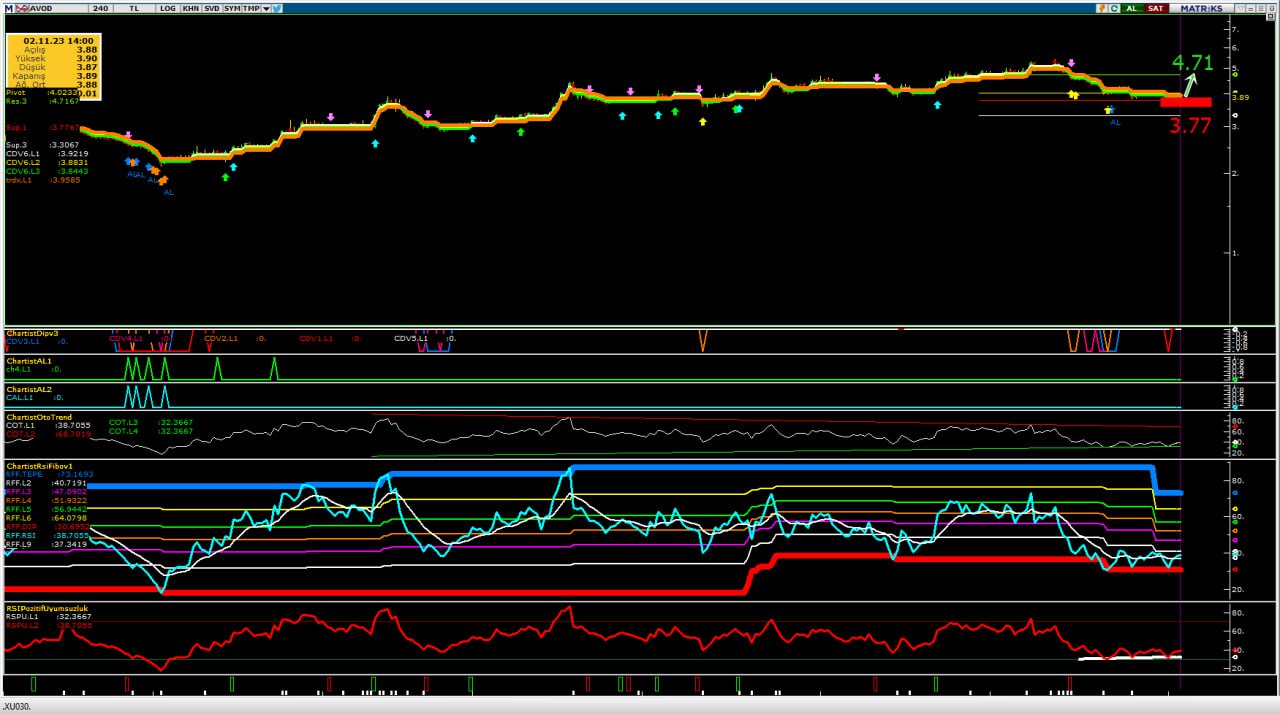The image size is (1280, 714).
Task: Toggle LOG scale mode
Action: pos(167,8)
